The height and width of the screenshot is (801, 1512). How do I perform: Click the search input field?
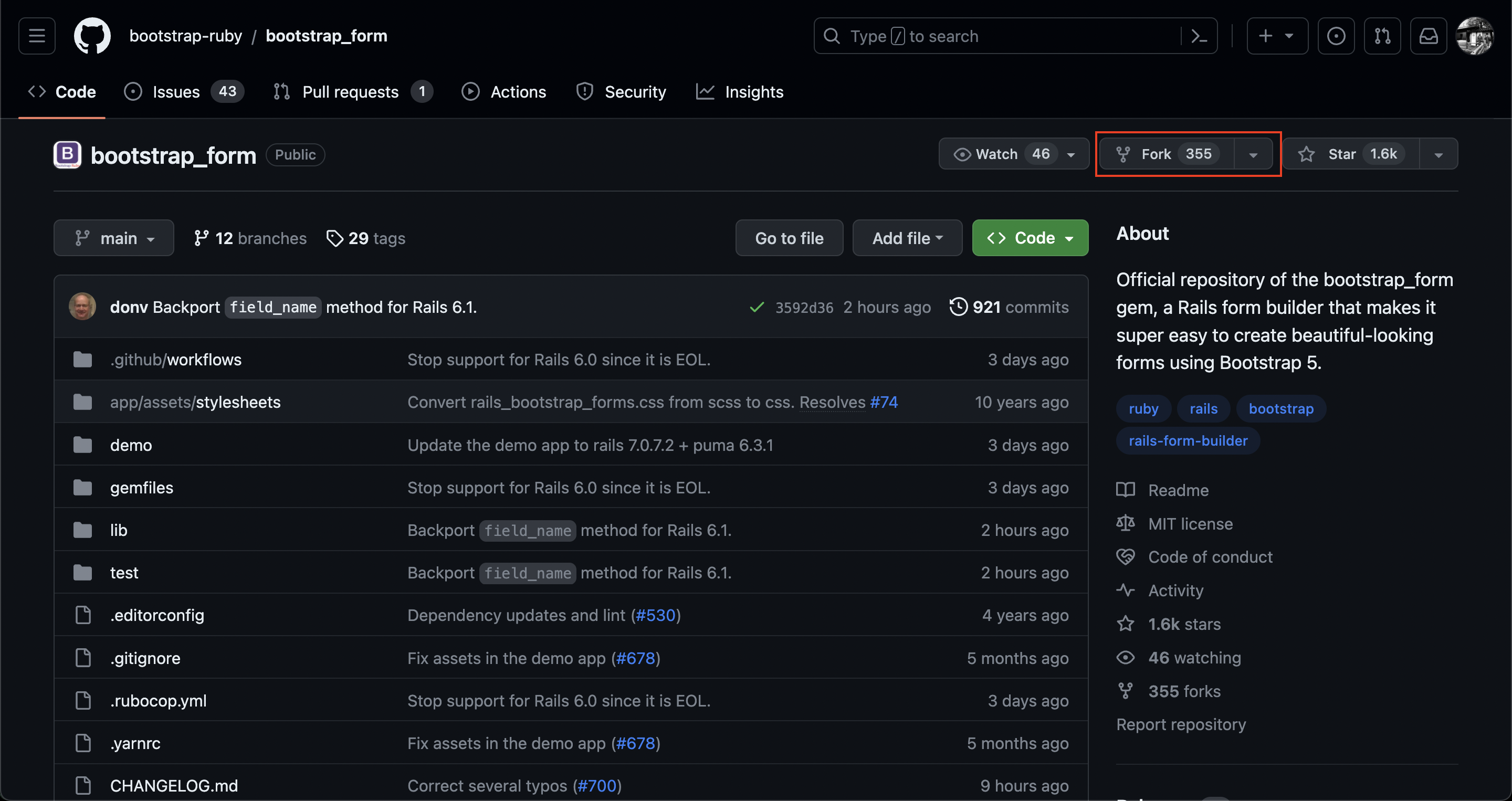coord(998,36)
